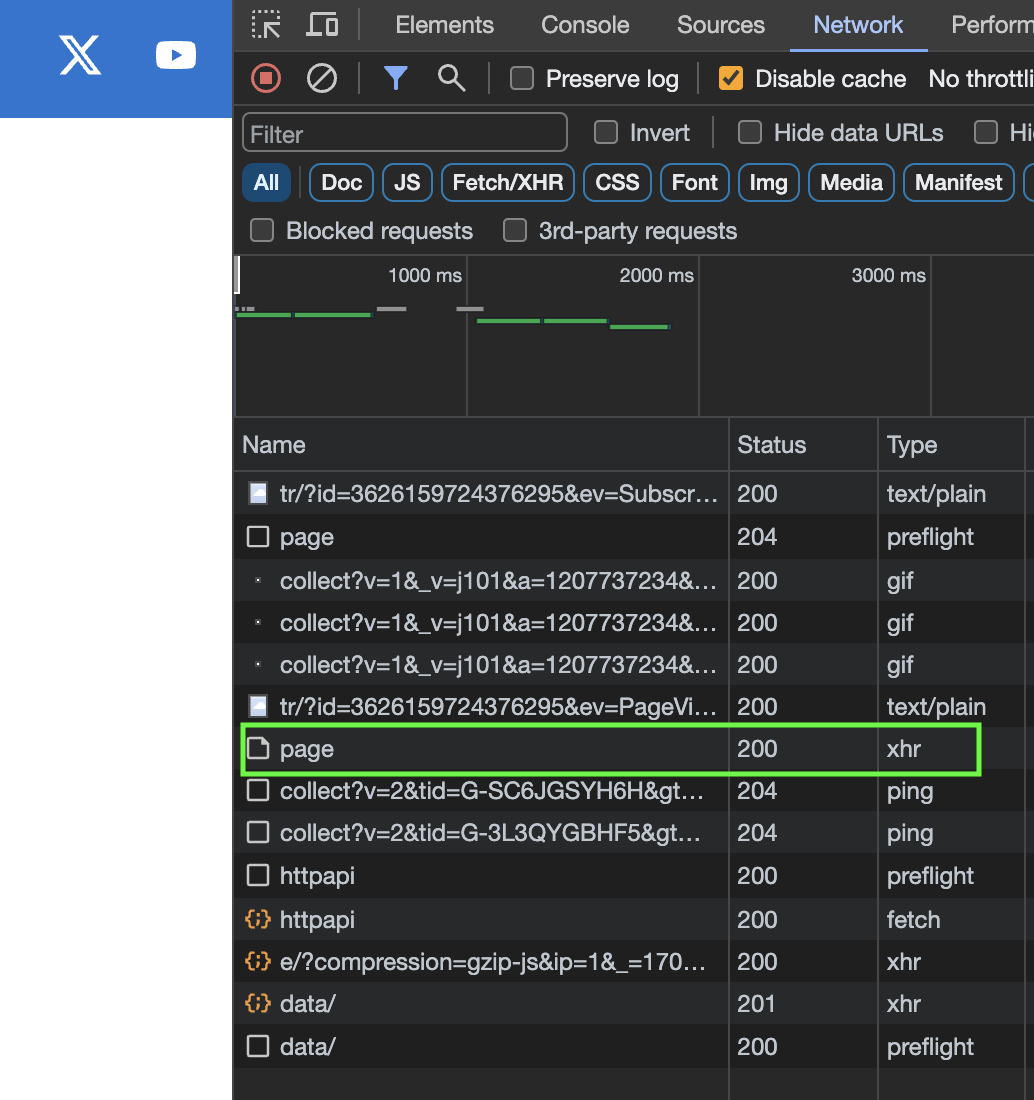Open the YouTube social icon link
The image size is (1034, 1100).
click(176, 56)
